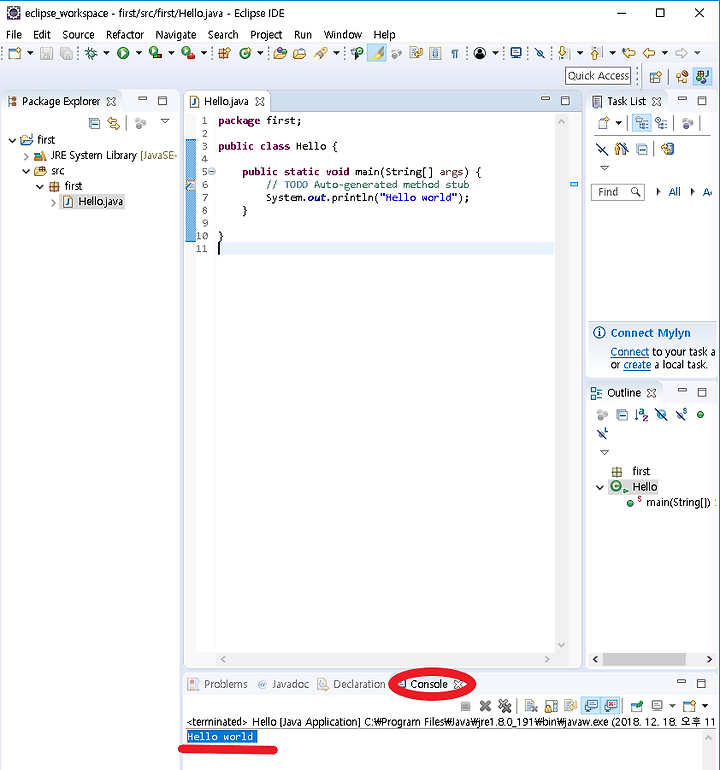720x770 pixels.
Task: Click the Synchronize Changed icon in Task List
Action: click(667, 149)
